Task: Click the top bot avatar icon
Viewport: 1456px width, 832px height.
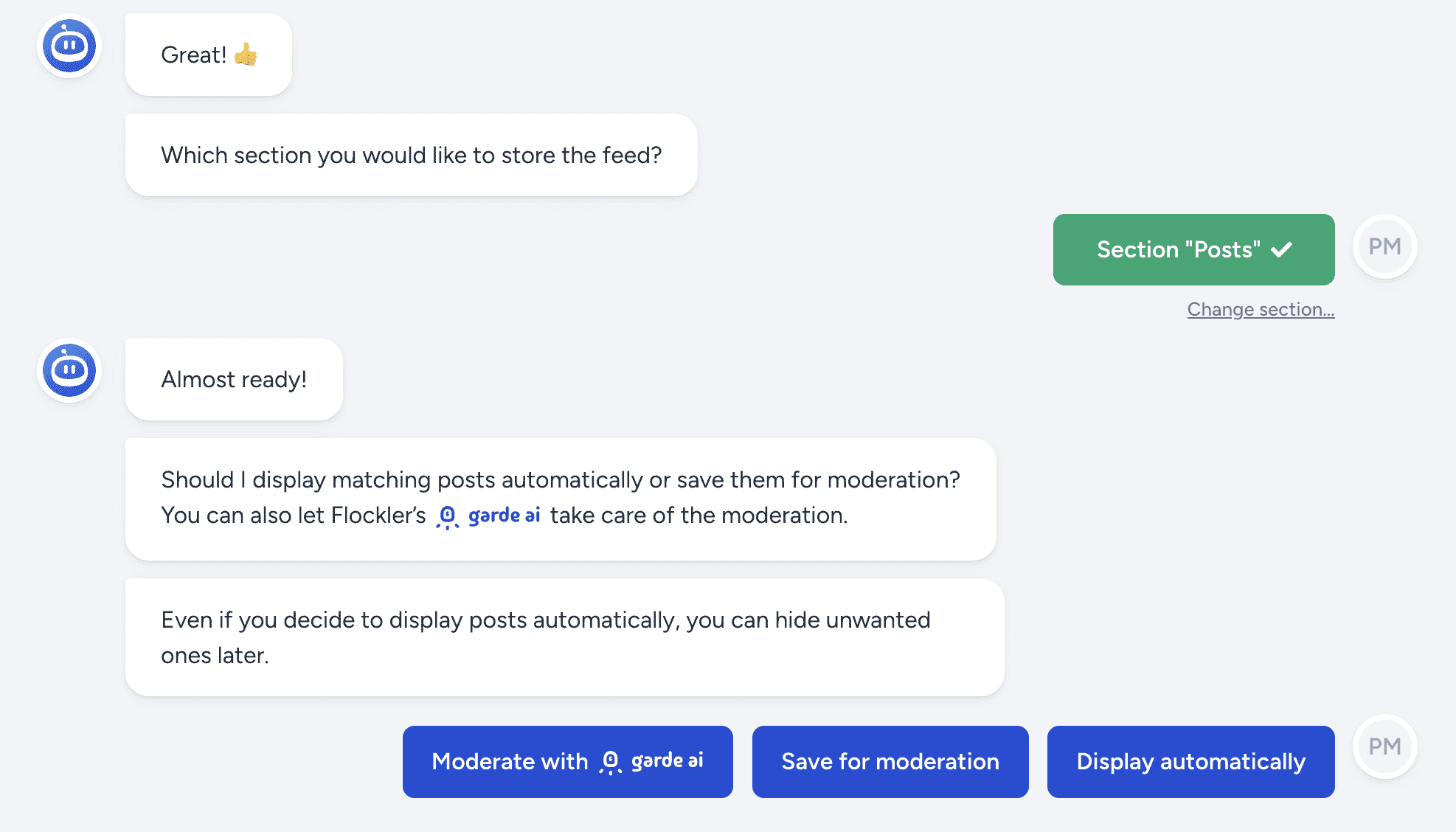Action: coord(69,46)
